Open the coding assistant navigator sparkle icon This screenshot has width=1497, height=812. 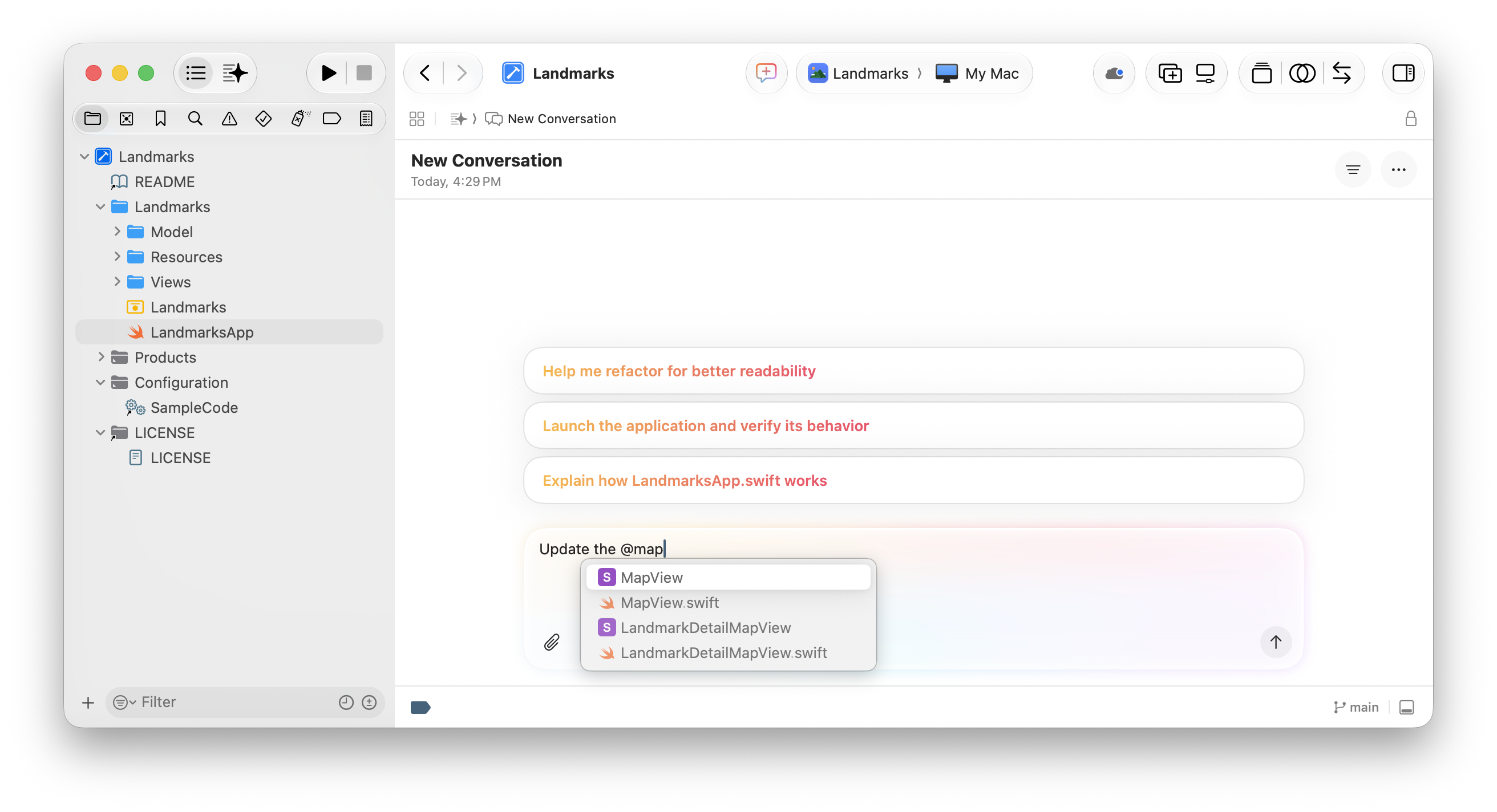coord(235,73)
